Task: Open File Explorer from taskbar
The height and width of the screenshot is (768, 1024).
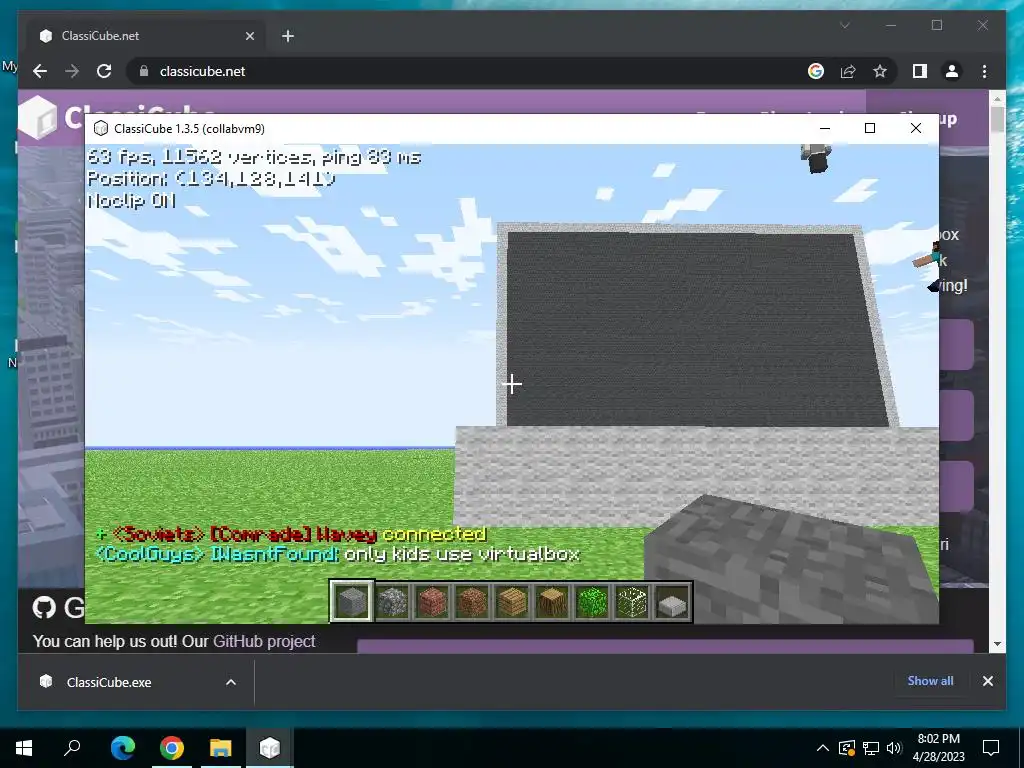Action: (221, 748)
